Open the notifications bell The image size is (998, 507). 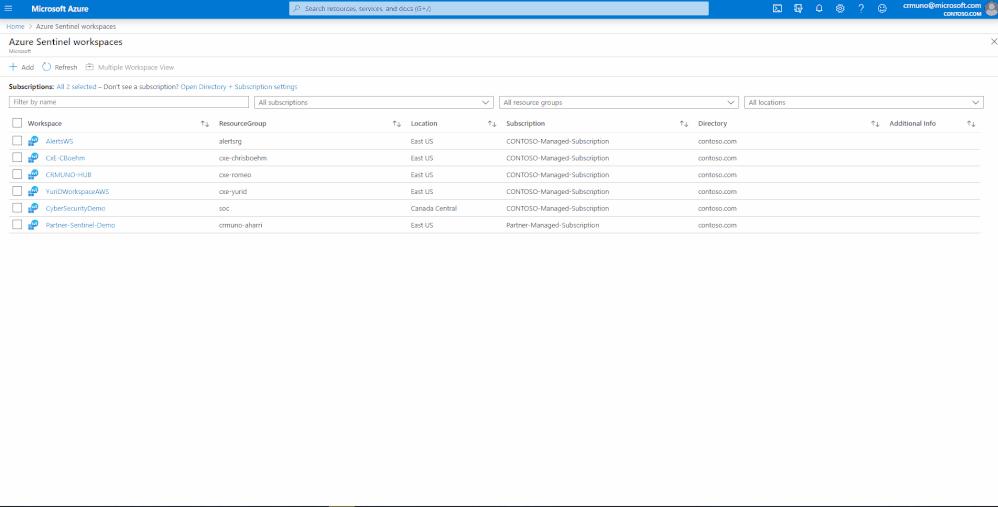tap(819, 8)
